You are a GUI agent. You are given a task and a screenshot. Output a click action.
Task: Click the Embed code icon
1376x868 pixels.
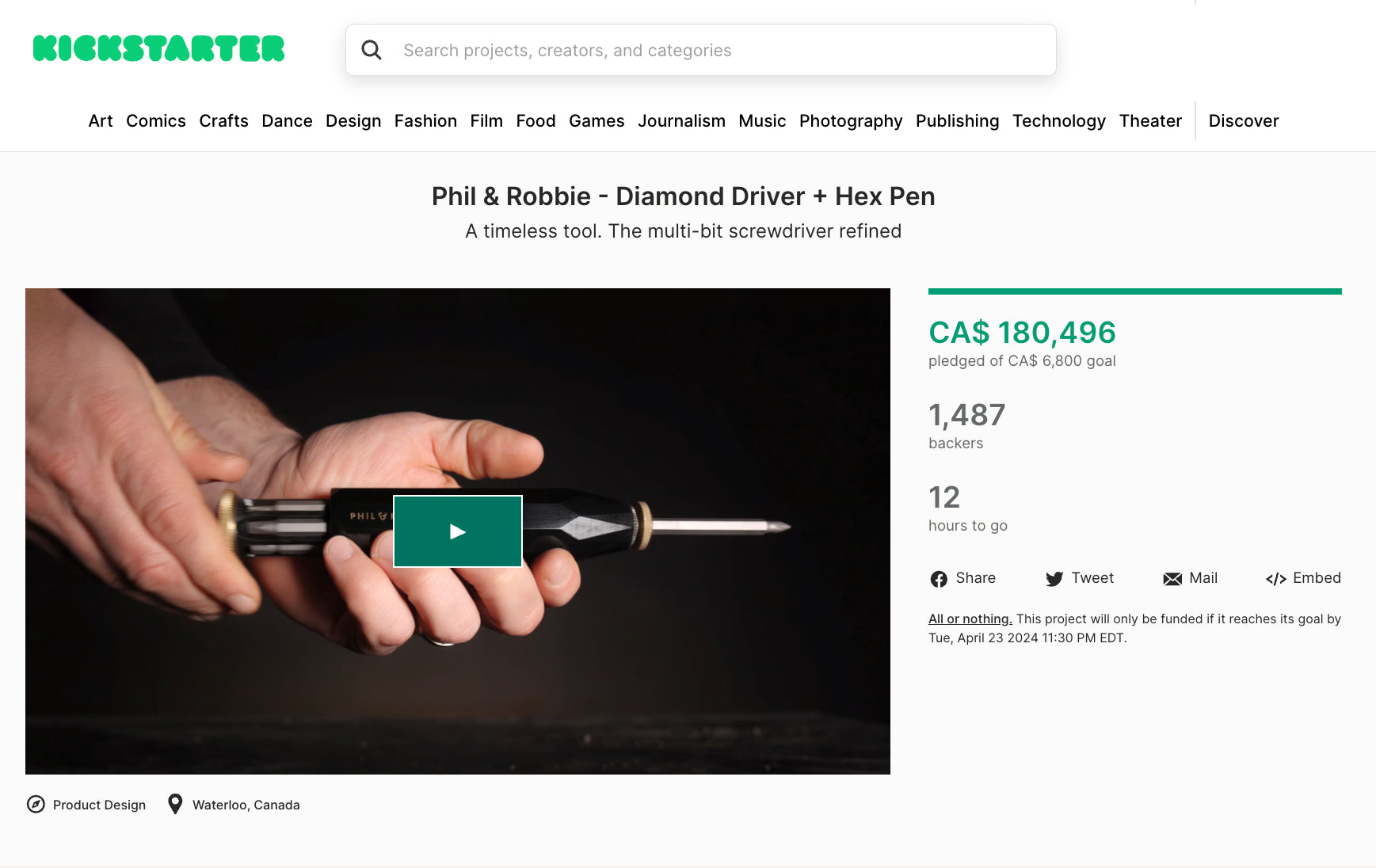point(1275,579)
